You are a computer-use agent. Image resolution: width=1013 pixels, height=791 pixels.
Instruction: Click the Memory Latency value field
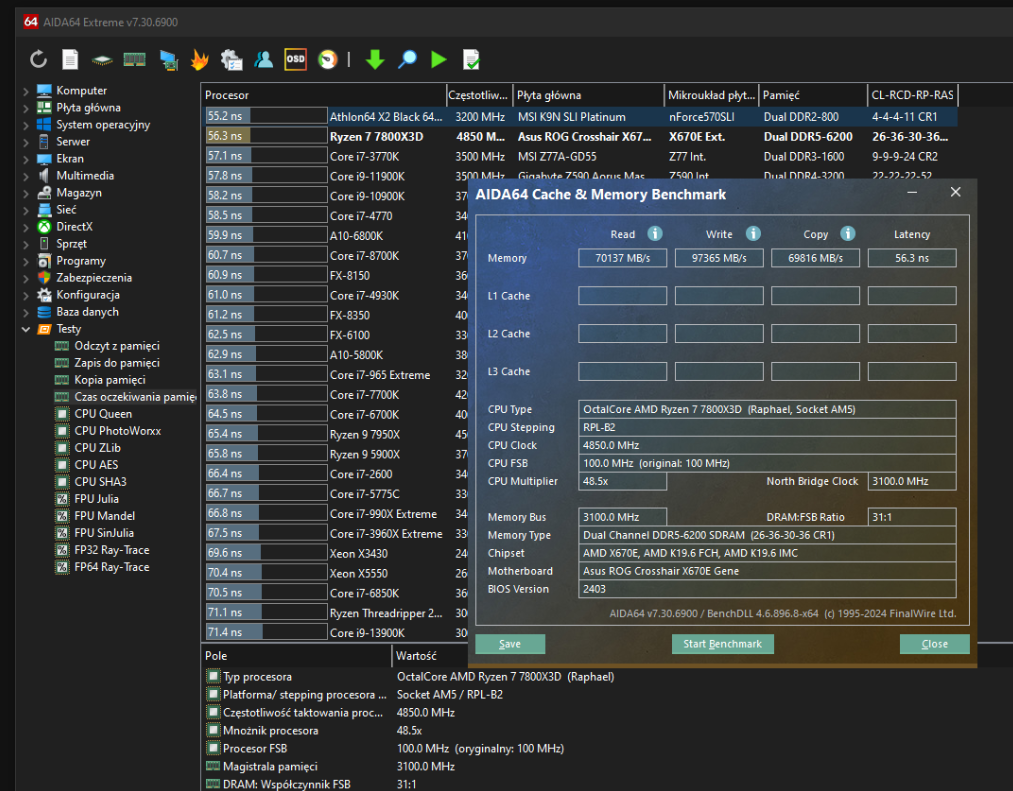(x=912, y=258)
